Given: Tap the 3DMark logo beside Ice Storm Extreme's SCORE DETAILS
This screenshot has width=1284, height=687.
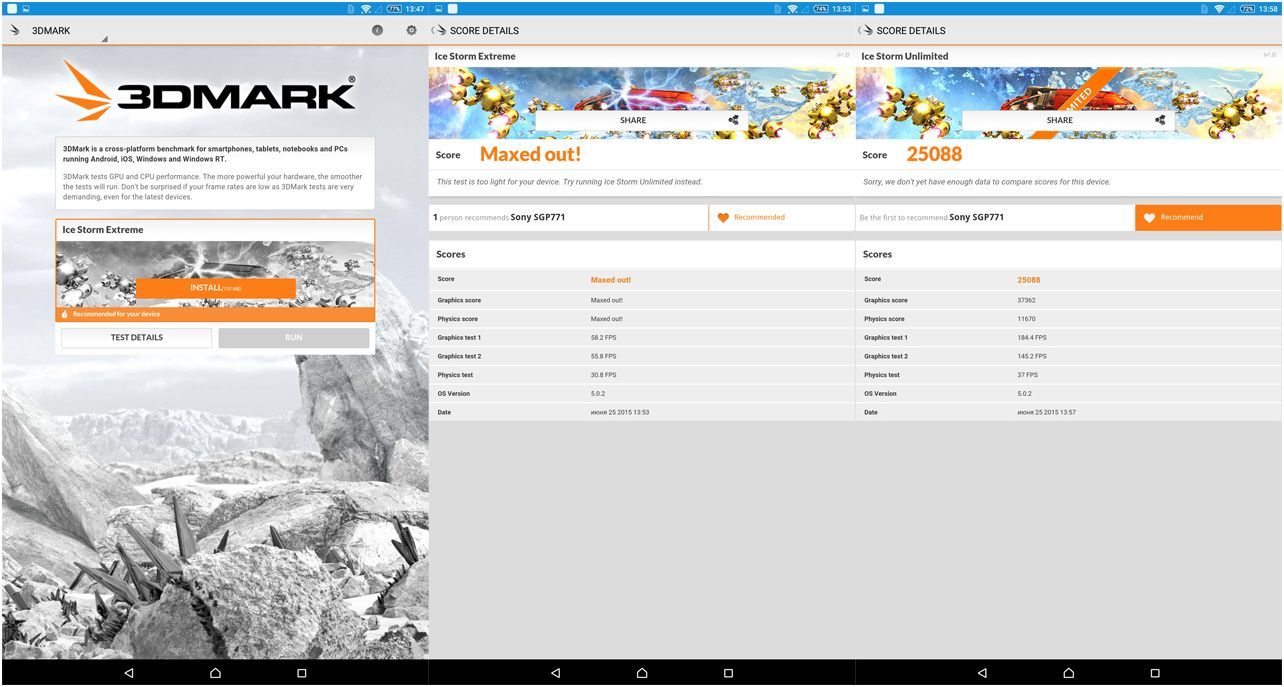Looking at the screenshot, I should point(440,31).
